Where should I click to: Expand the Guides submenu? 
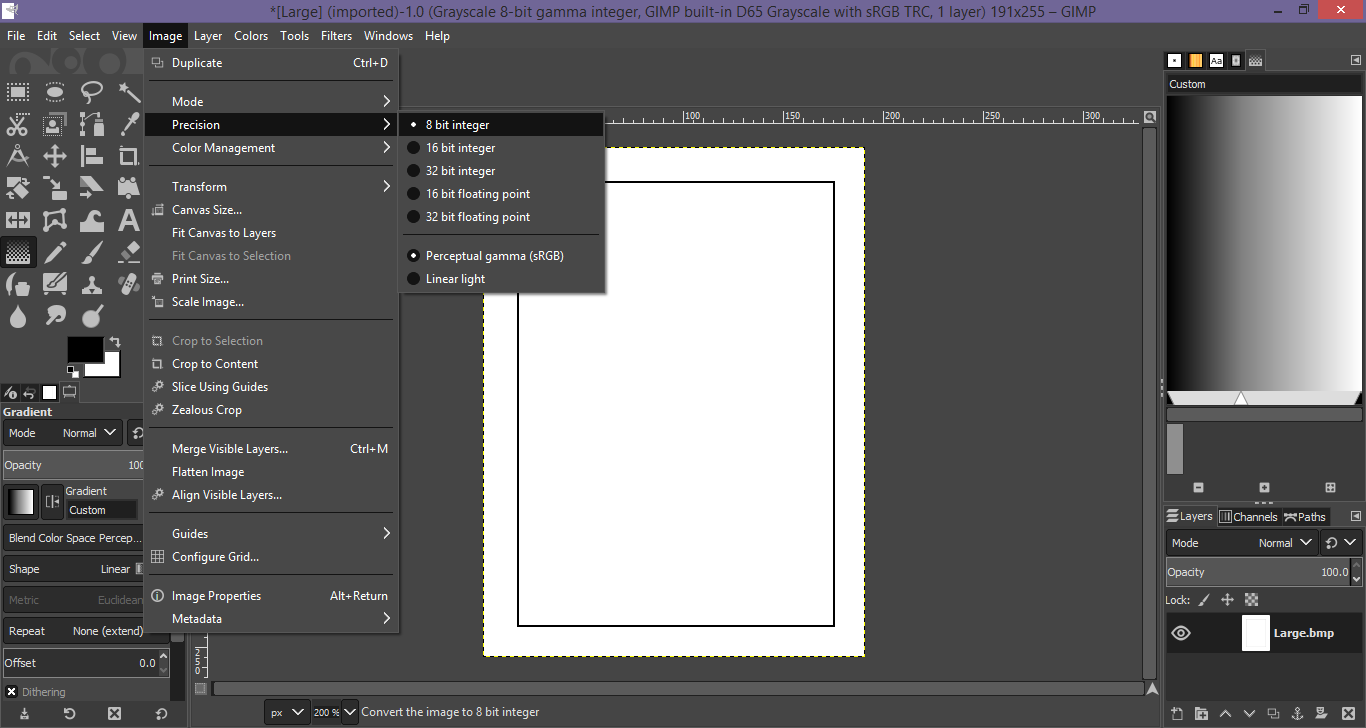pyautogui.click(x=271, y=534)
